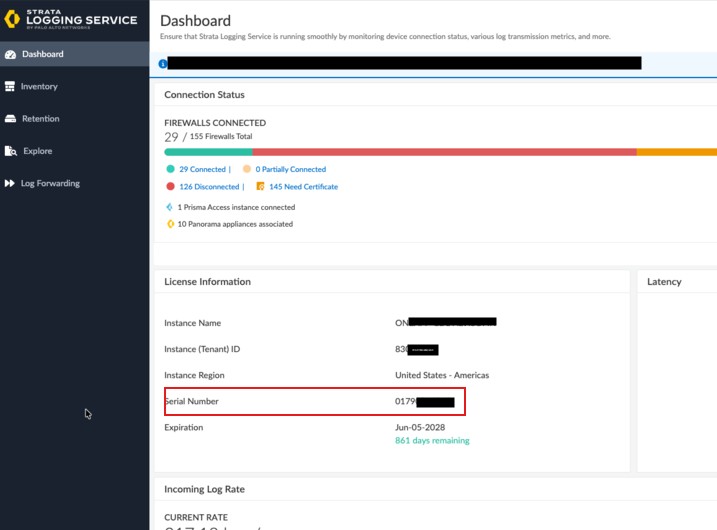Click the orange Partially Connected dot
This screenshot has height=530, width=717.
click(247, 169)
